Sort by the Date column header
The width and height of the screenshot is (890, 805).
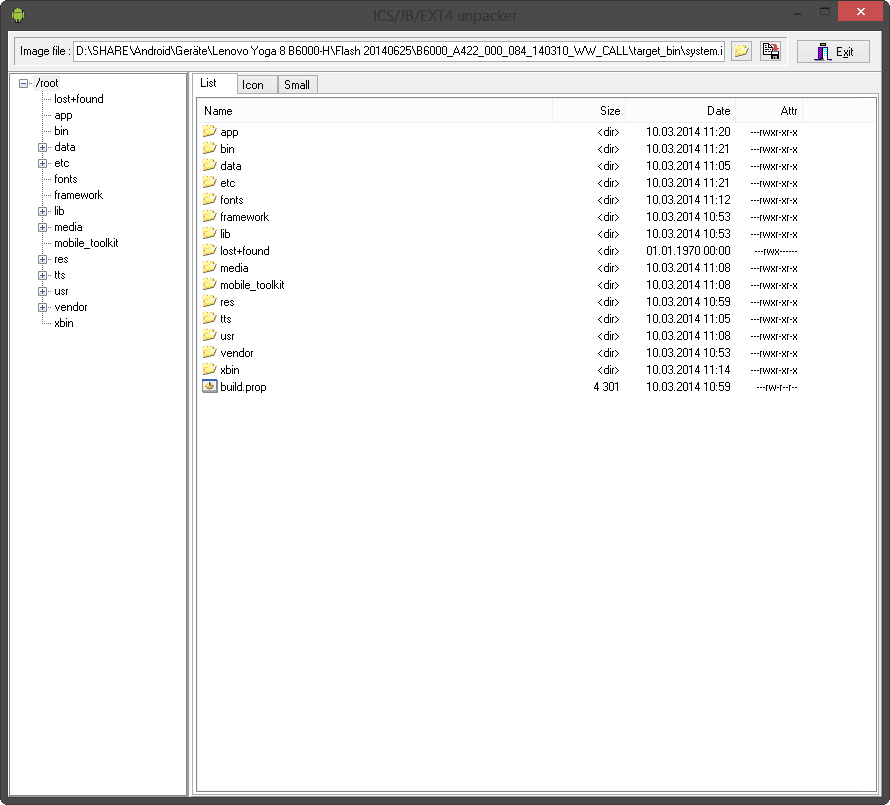pos(680,111)
